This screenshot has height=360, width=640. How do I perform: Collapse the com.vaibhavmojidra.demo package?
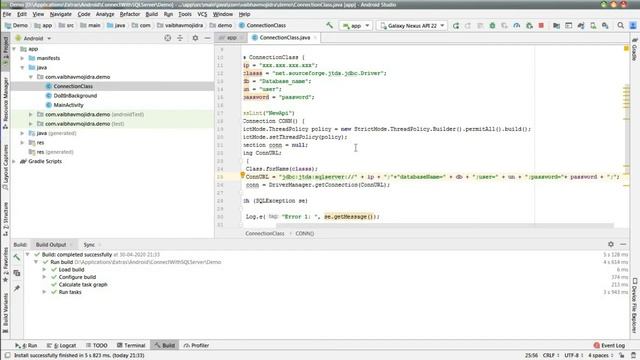click(31, 77)
